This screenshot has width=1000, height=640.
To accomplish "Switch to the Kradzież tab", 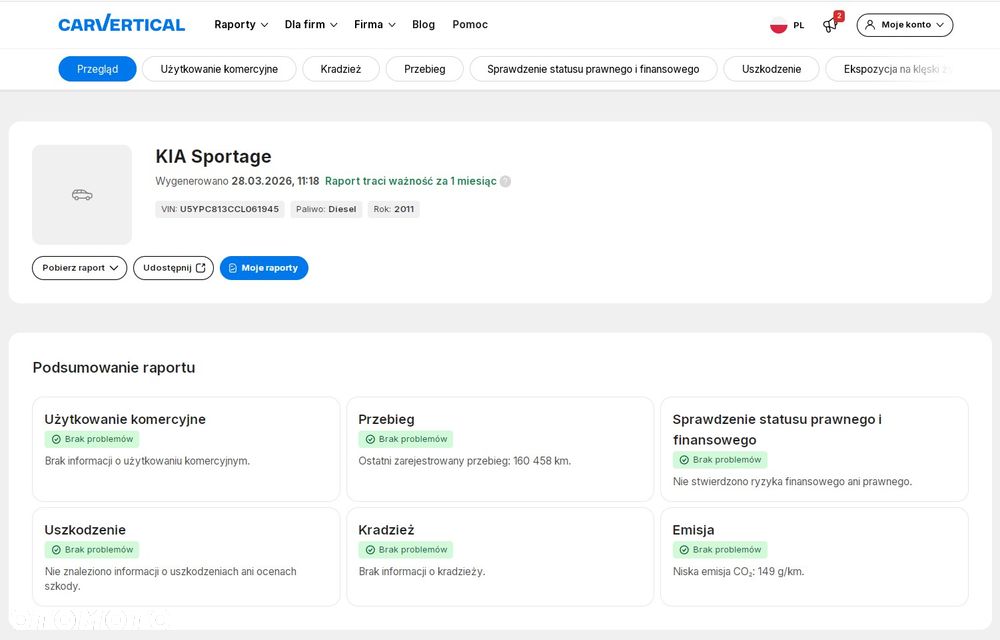I will (341, 69).
